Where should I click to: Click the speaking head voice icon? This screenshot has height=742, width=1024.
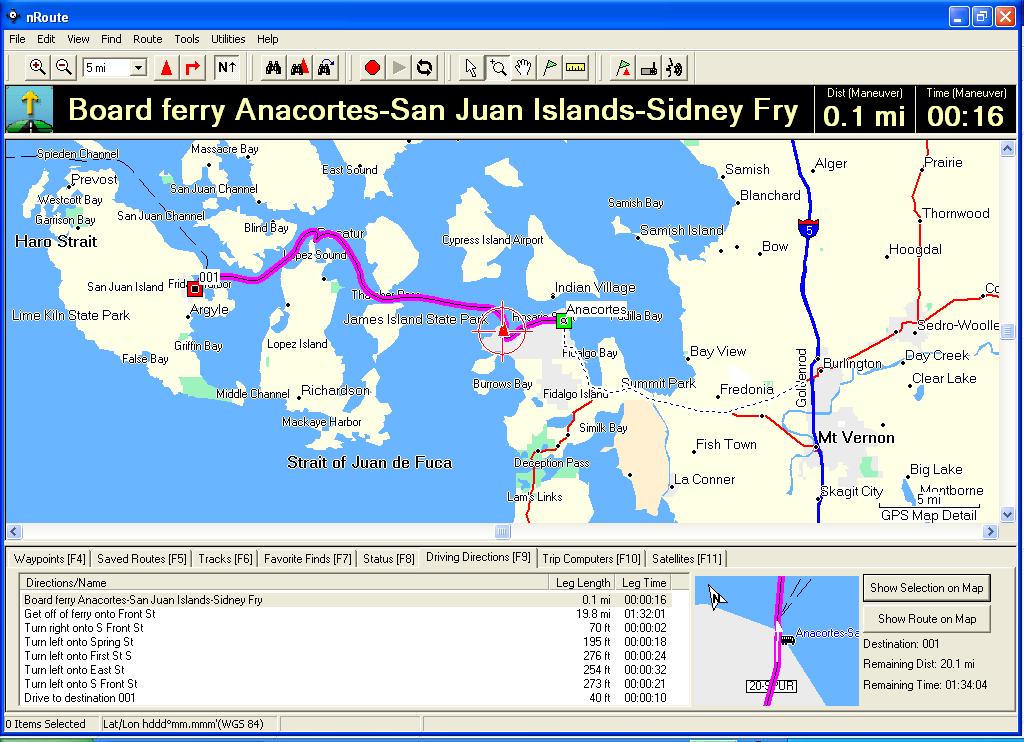(x=675, y=67)
